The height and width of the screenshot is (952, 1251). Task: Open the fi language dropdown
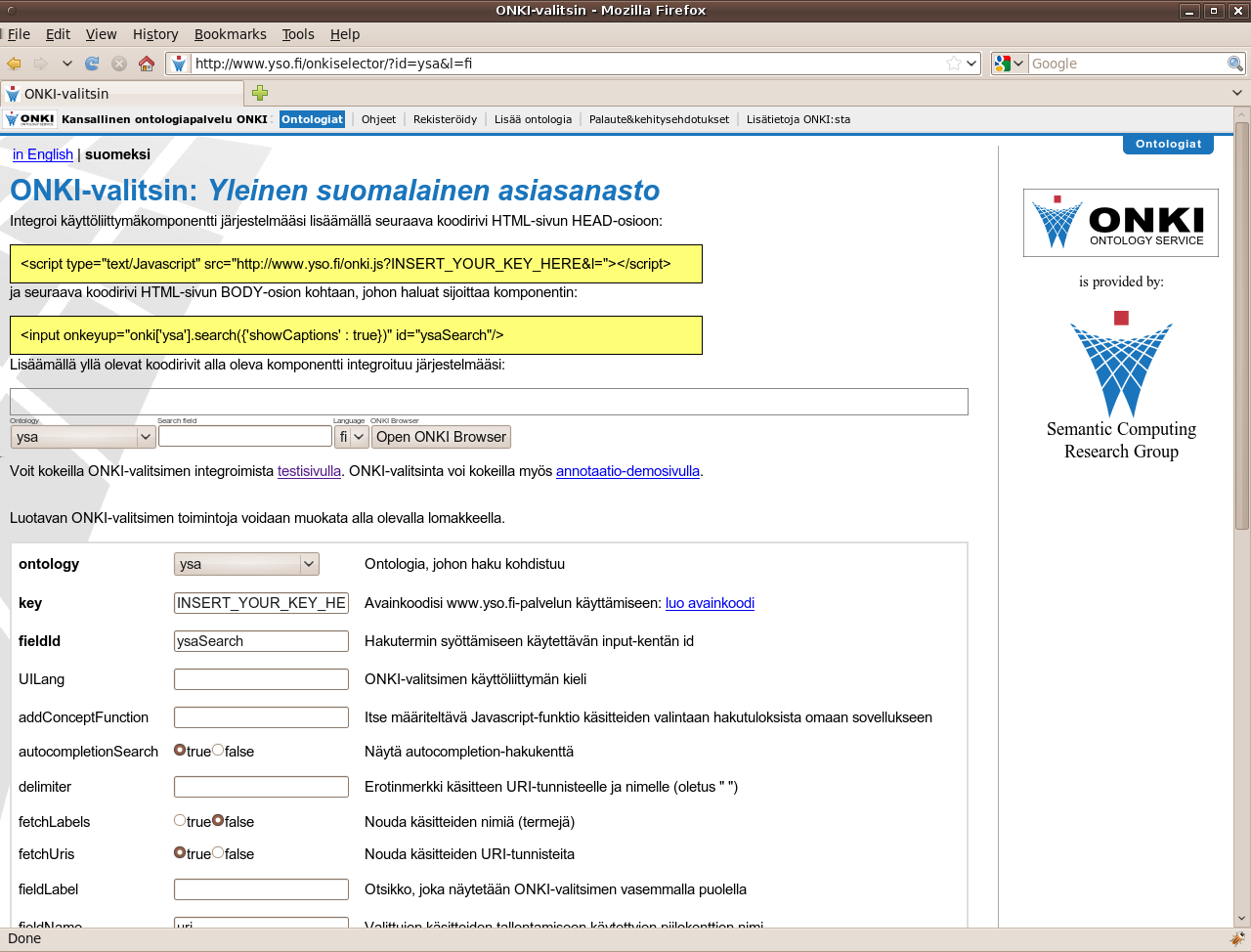pos(351,437)
